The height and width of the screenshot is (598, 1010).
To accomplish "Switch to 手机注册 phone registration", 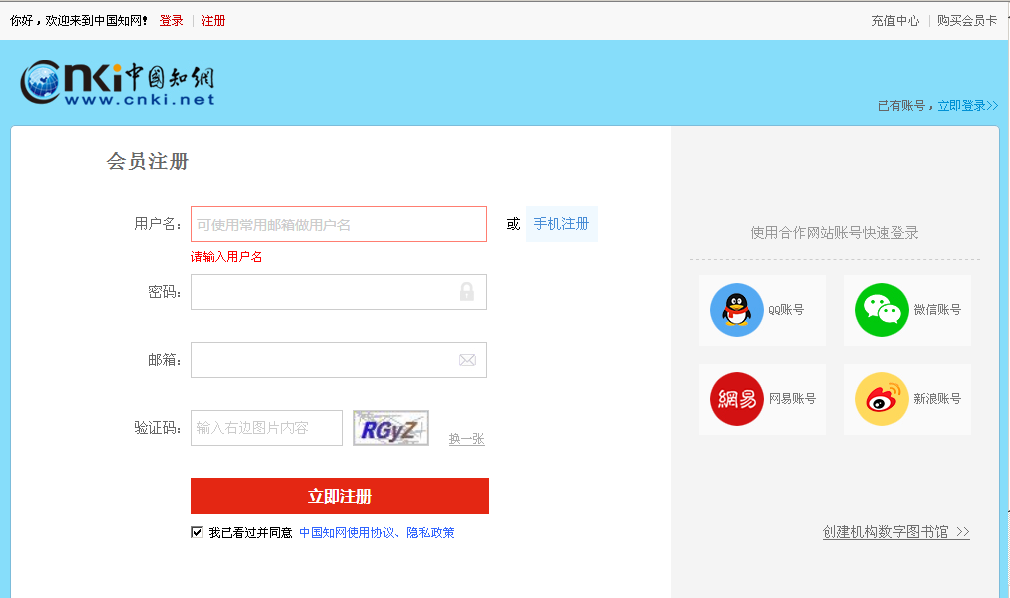I will pyautogui.click(x=561, y=224).
